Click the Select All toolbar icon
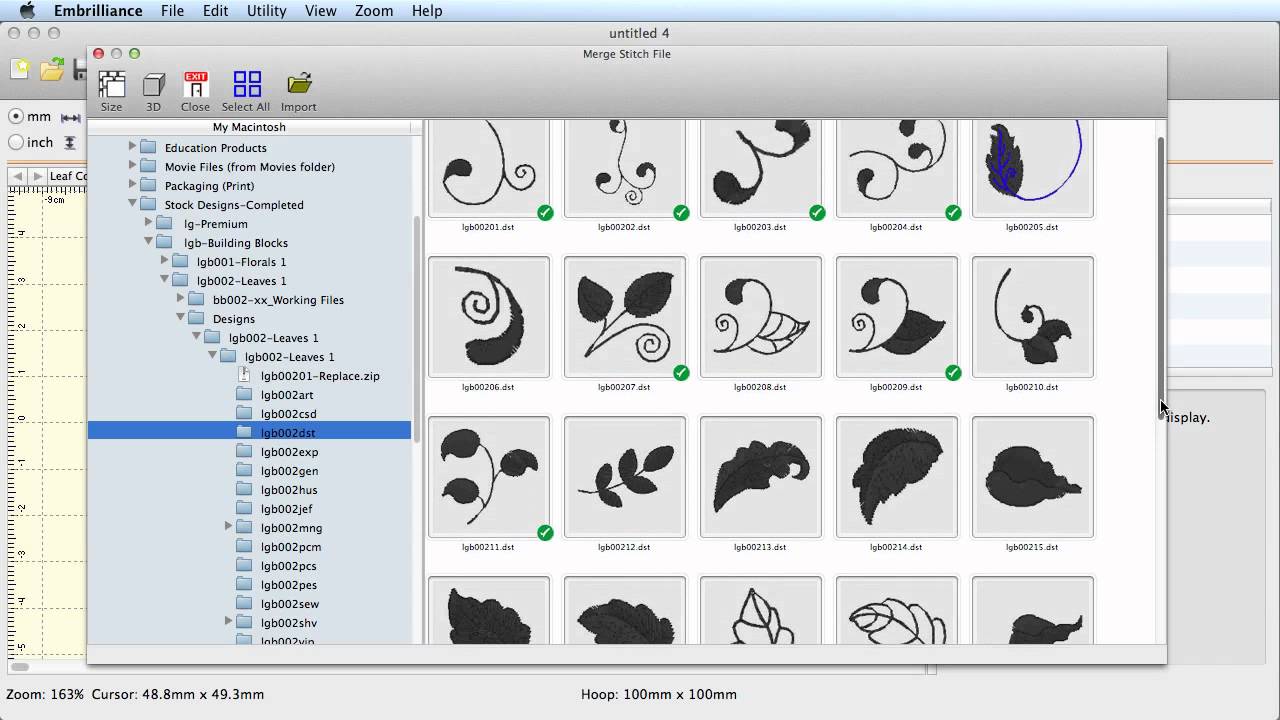The image size is (1280, 720). pos(246,85)
